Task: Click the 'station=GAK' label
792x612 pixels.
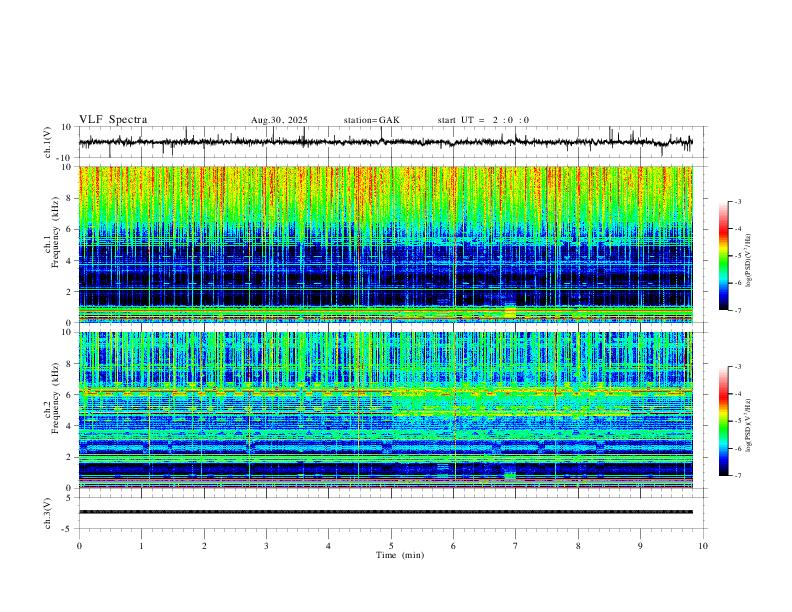Action: [372, 120]
